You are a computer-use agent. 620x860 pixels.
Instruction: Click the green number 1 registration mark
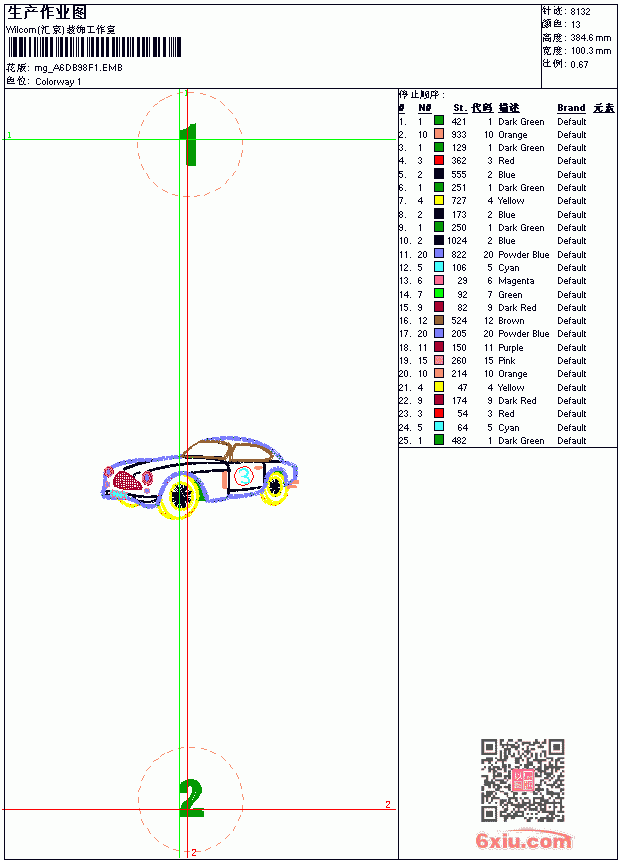(189, 144)
